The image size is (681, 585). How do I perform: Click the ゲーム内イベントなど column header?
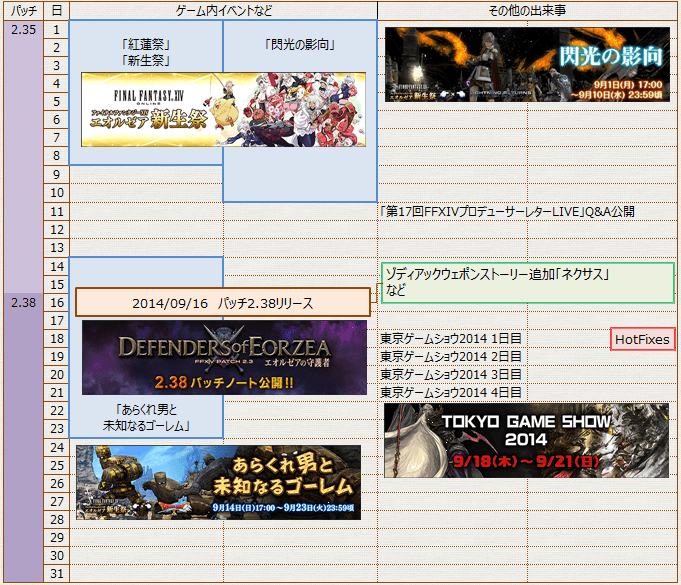pos(223,10)
